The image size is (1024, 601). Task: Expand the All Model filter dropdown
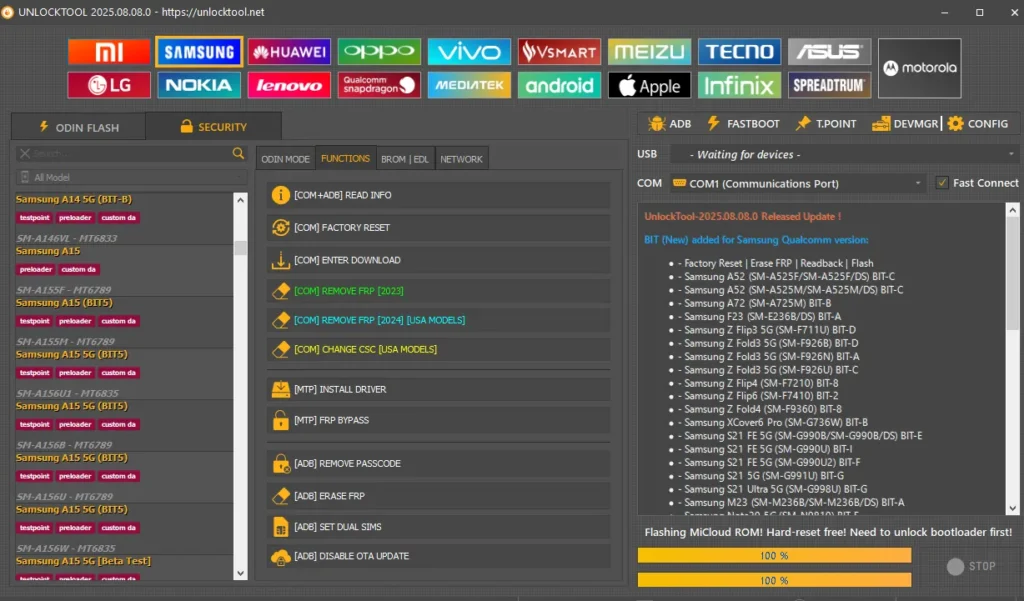pyautogui.click(x=130, y=177)
